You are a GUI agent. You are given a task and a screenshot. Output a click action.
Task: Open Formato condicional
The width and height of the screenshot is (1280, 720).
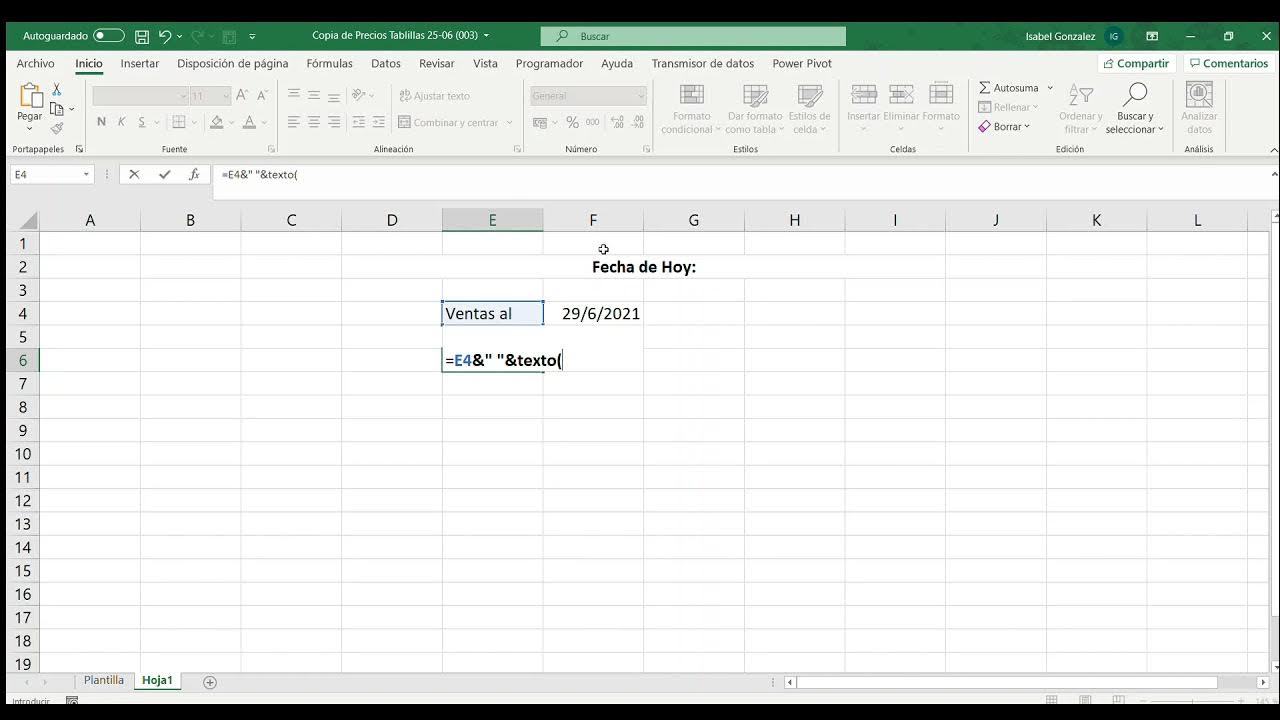click(691, 109)
